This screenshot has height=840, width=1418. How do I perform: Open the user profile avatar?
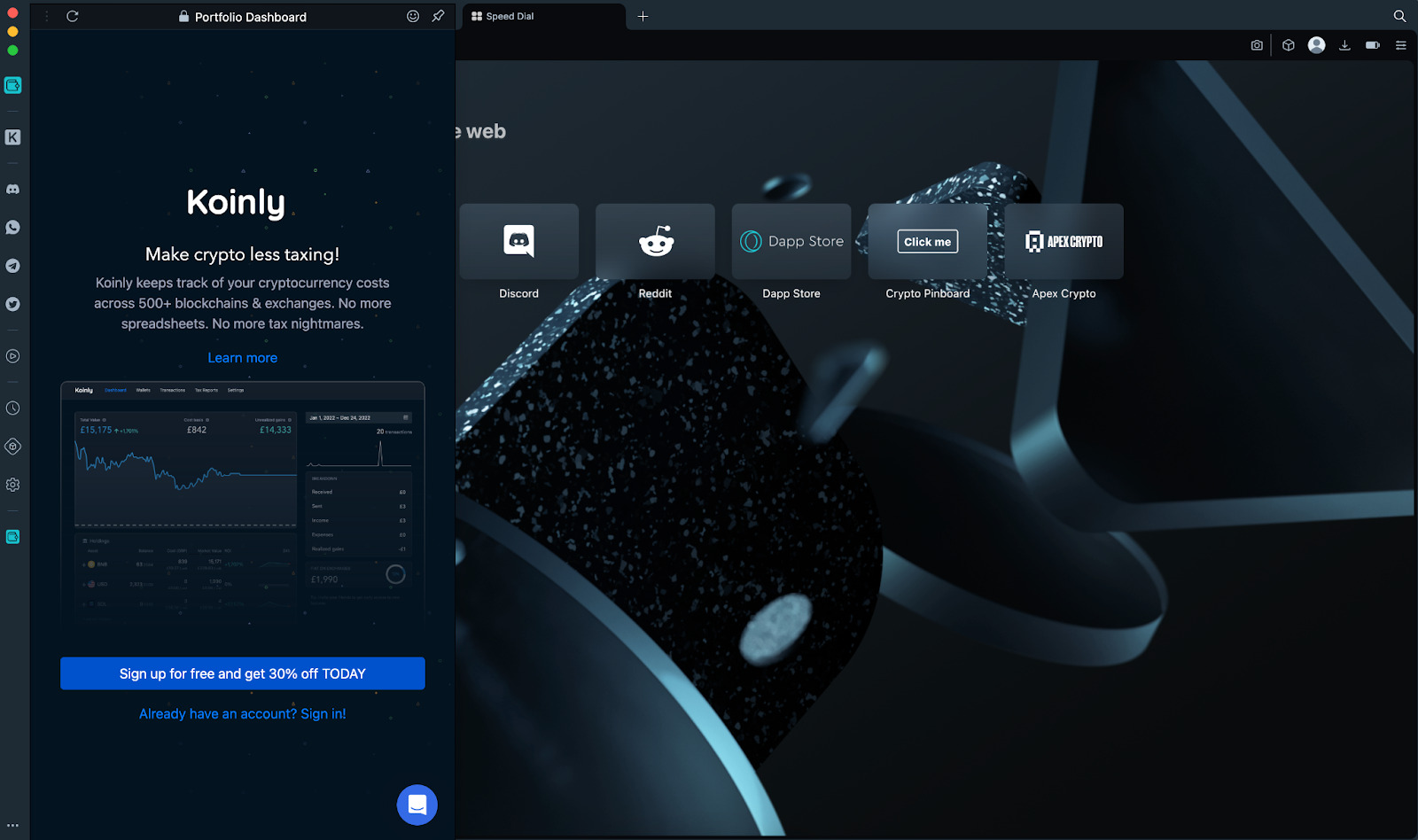pos(1317,45)
